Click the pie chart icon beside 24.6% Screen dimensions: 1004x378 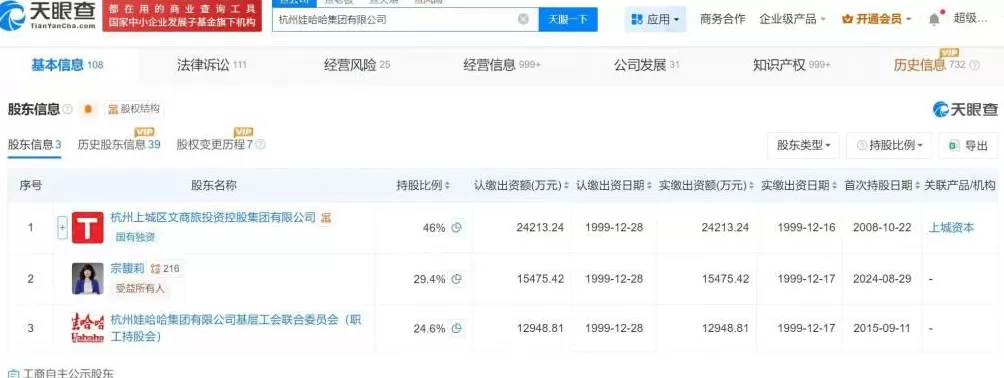tap(457, 328)
